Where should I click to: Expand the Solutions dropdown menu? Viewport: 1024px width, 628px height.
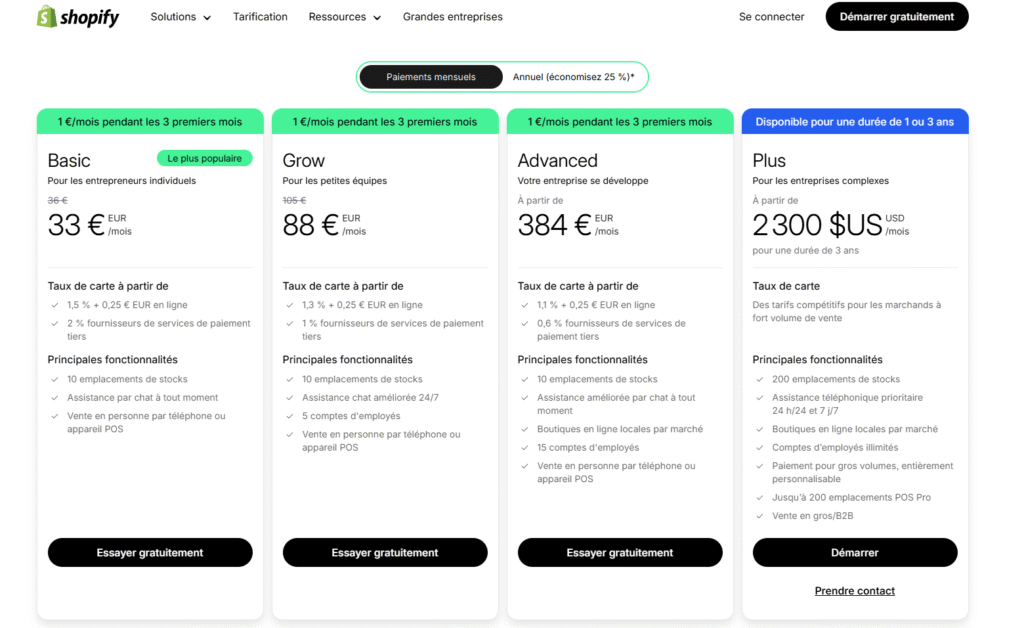pos(181,17)
